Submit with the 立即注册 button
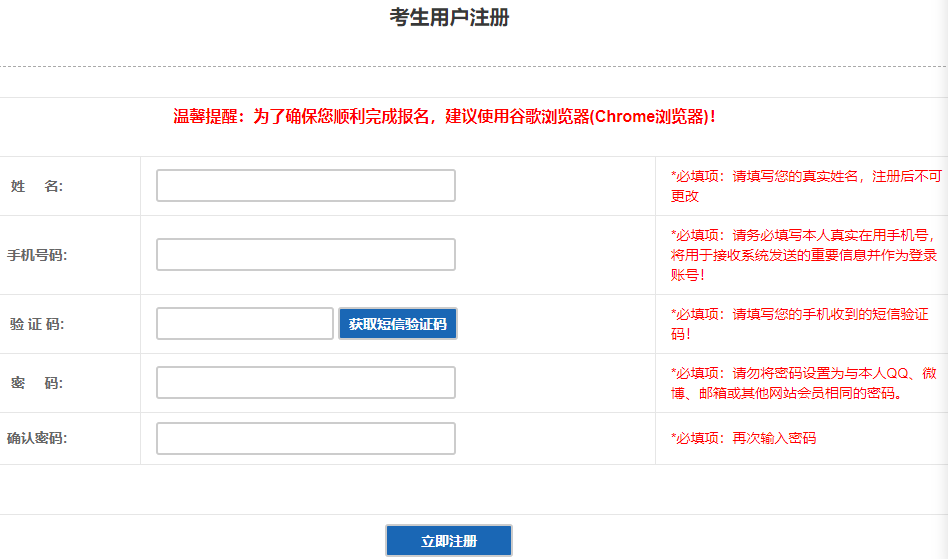The width and height of the screenshot is (948, 559). (x=449, y=541)
